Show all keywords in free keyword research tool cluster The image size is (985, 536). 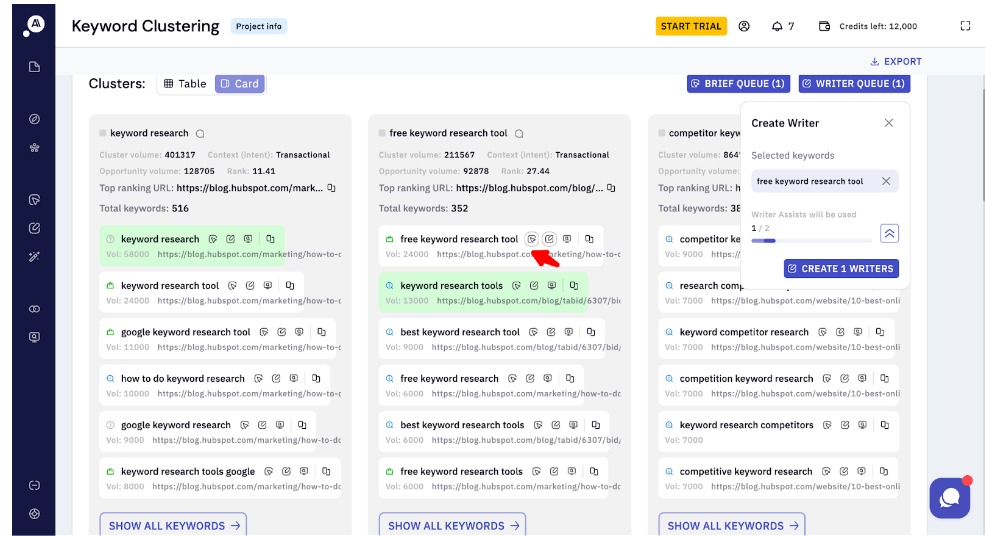452,525
